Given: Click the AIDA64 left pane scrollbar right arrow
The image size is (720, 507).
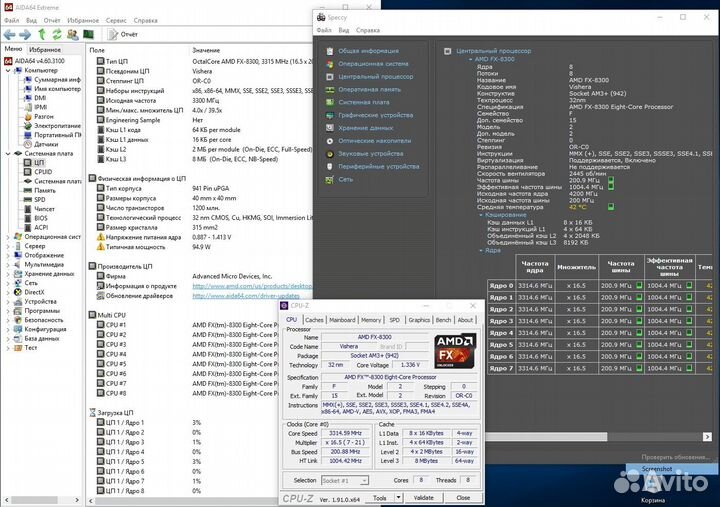Looking at the screenshot, I should [x=77, y=500].
